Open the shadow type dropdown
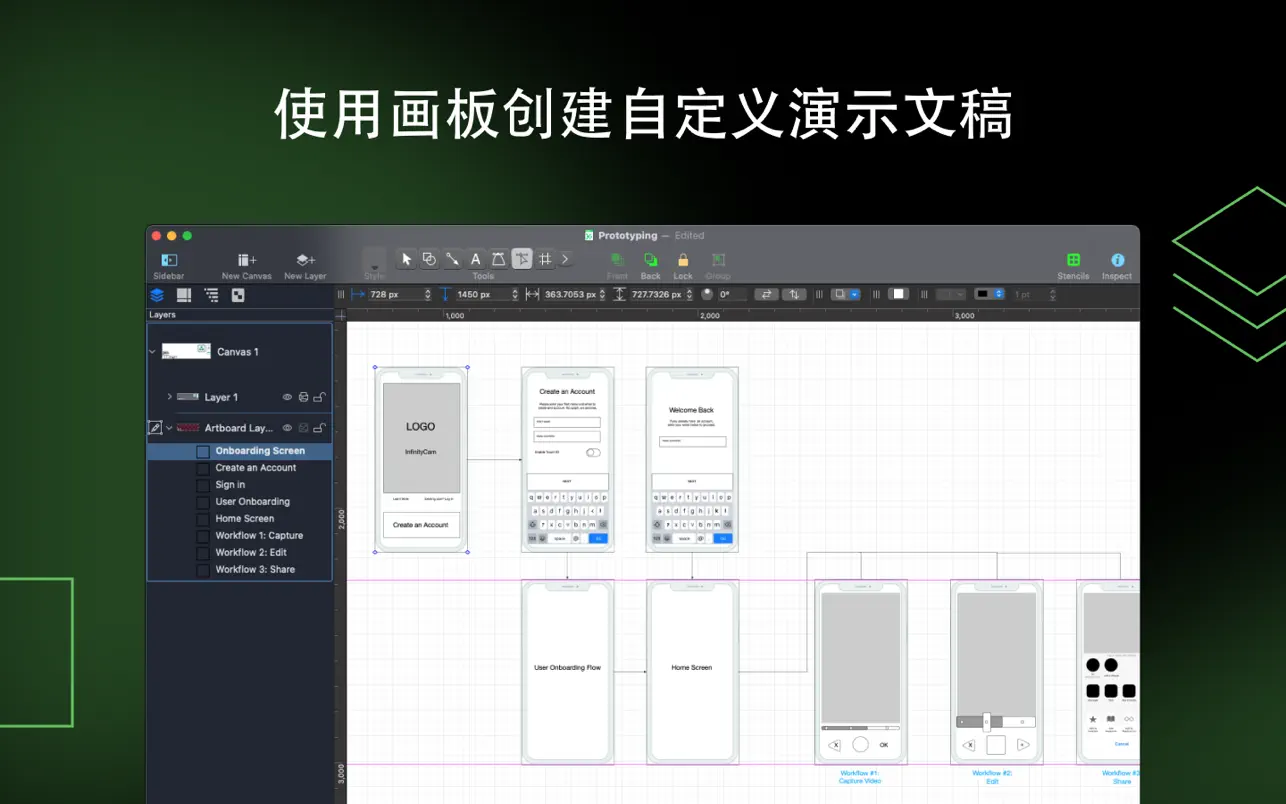The image size is (1286, 804). pyautogui.click(x=847, y=295)
